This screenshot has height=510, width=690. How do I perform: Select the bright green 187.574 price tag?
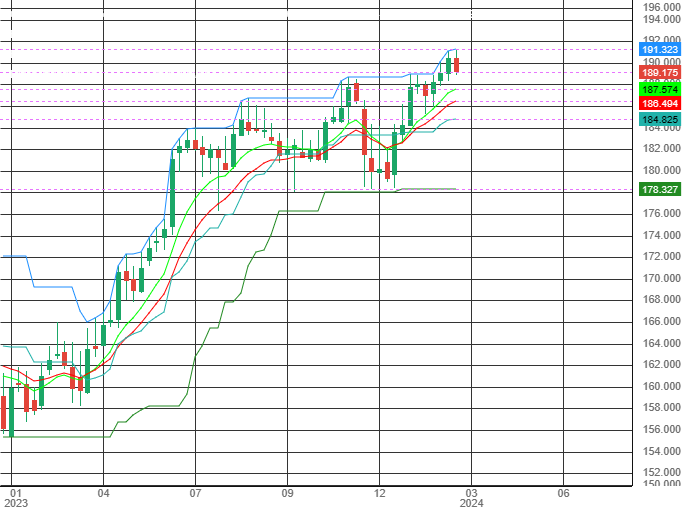click(660, 90)
